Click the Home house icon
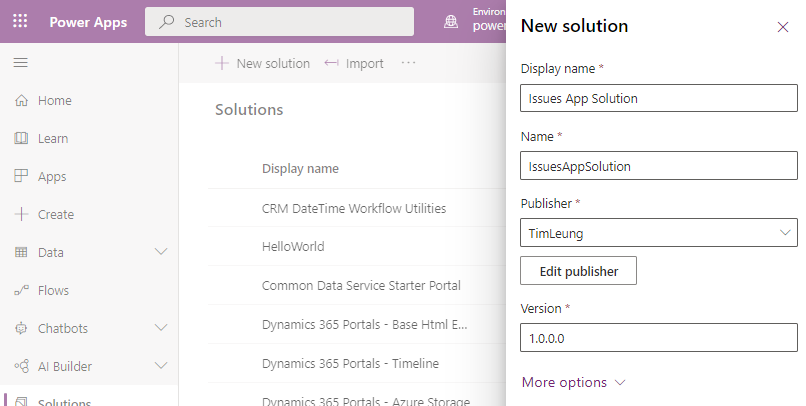 [x=21, y=100]
